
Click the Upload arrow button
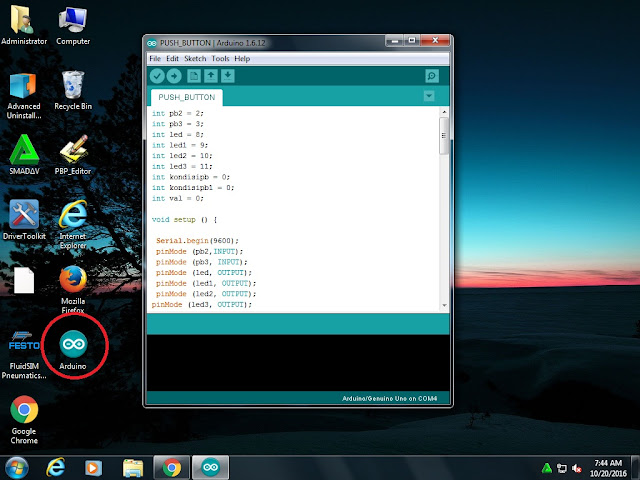click(174, 76)
